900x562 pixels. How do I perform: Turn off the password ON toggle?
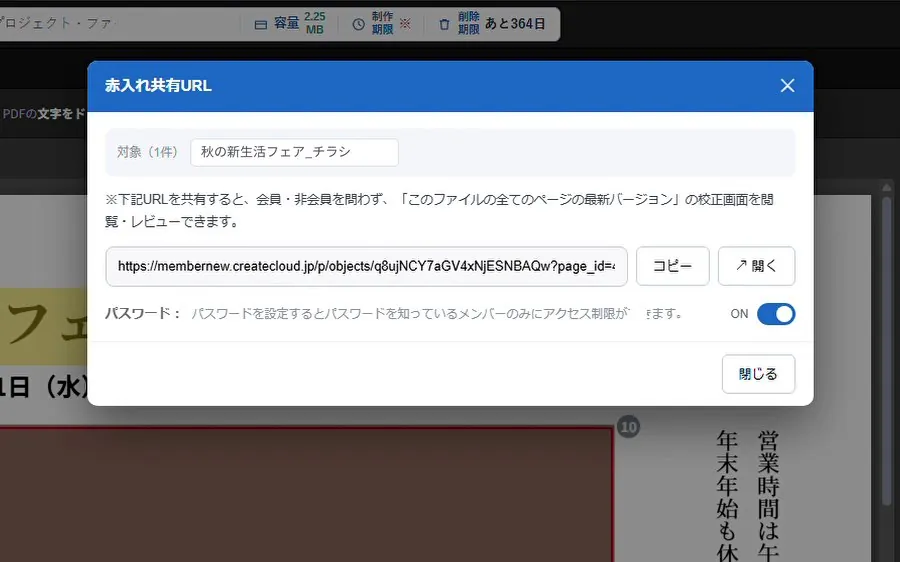(776, 314)
